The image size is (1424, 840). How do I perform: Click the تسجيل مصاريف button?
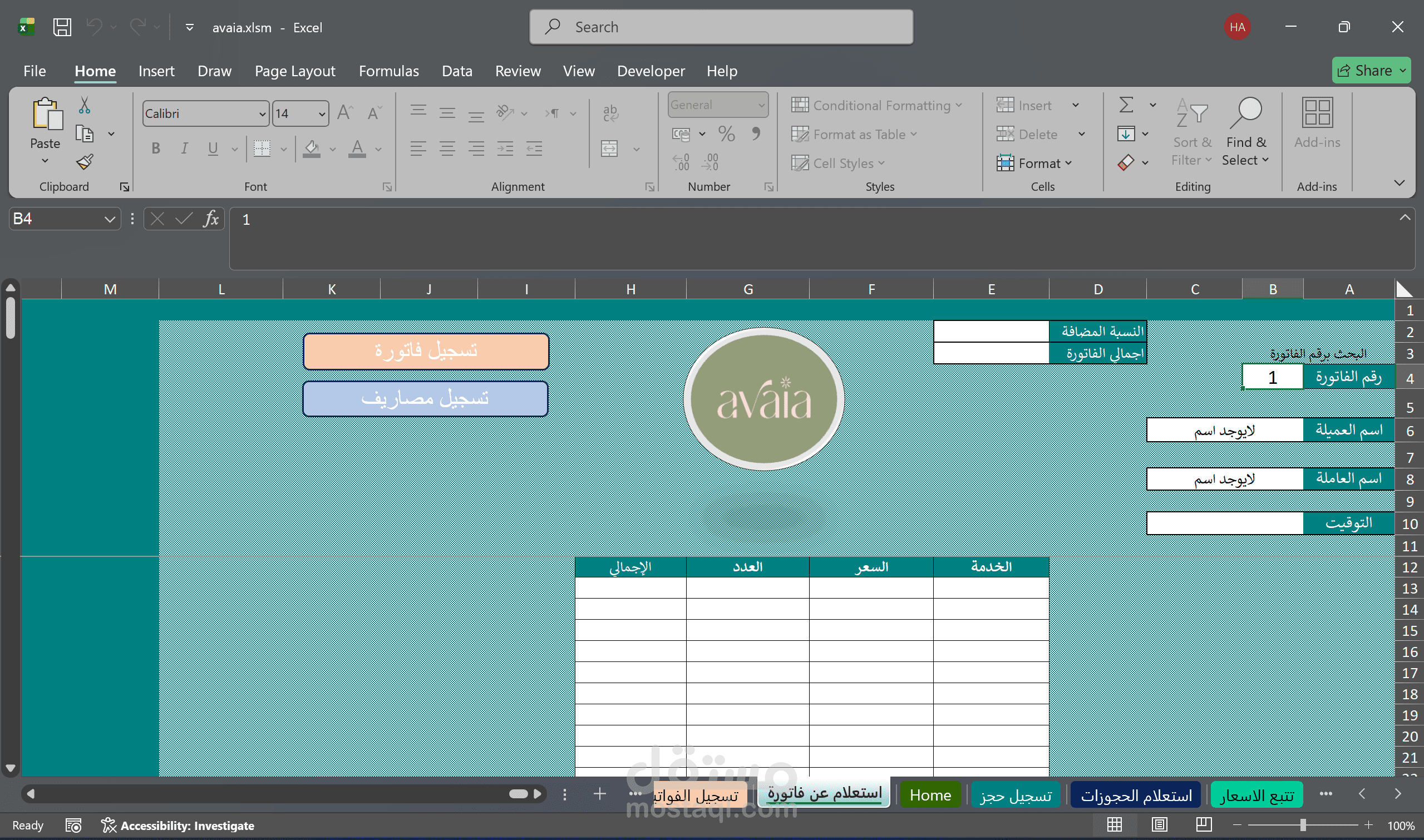pos(426,398)
